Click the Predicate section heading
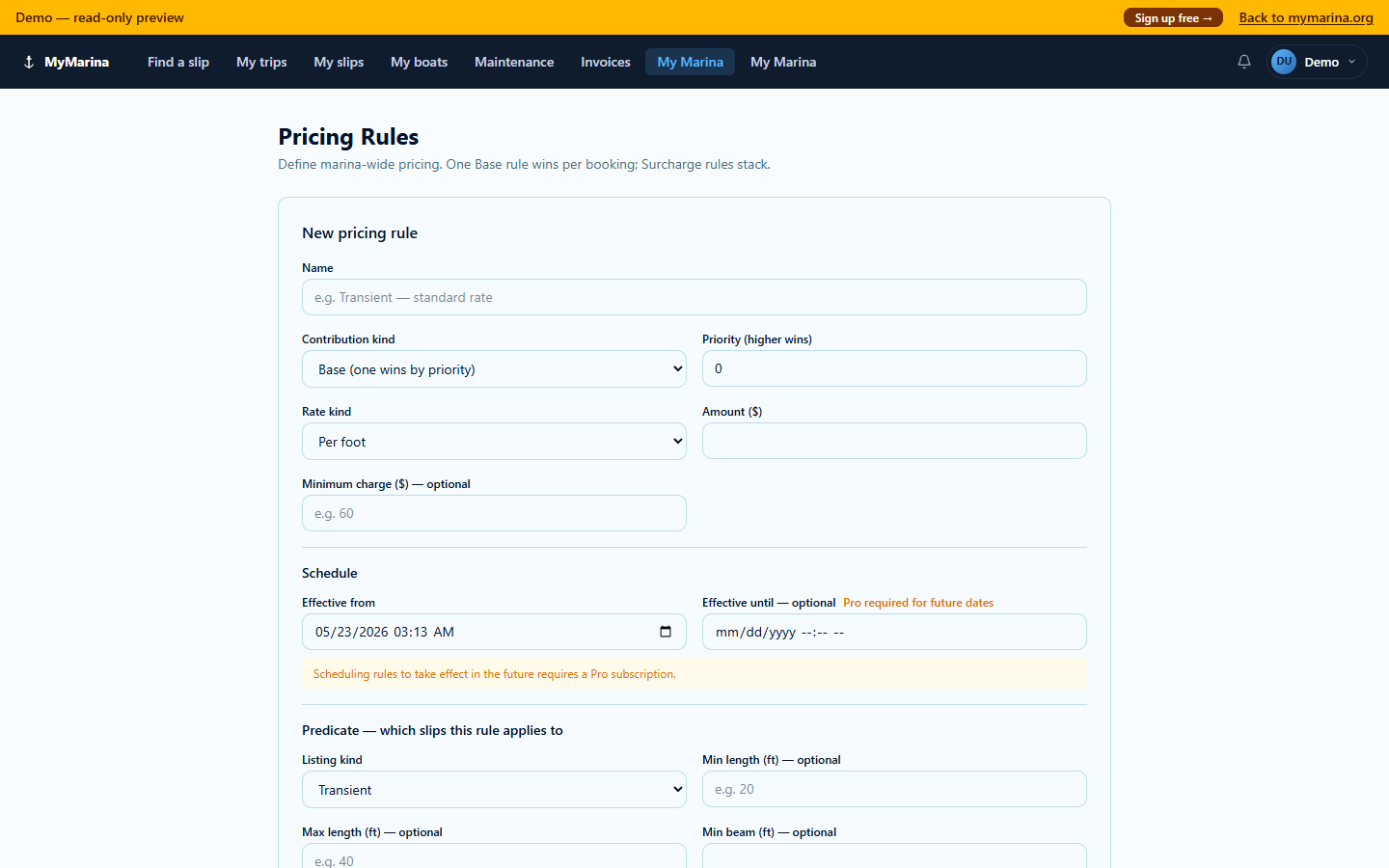This screenshot has width=1389, height=868. pyautogui.click(x=432, y=730)
